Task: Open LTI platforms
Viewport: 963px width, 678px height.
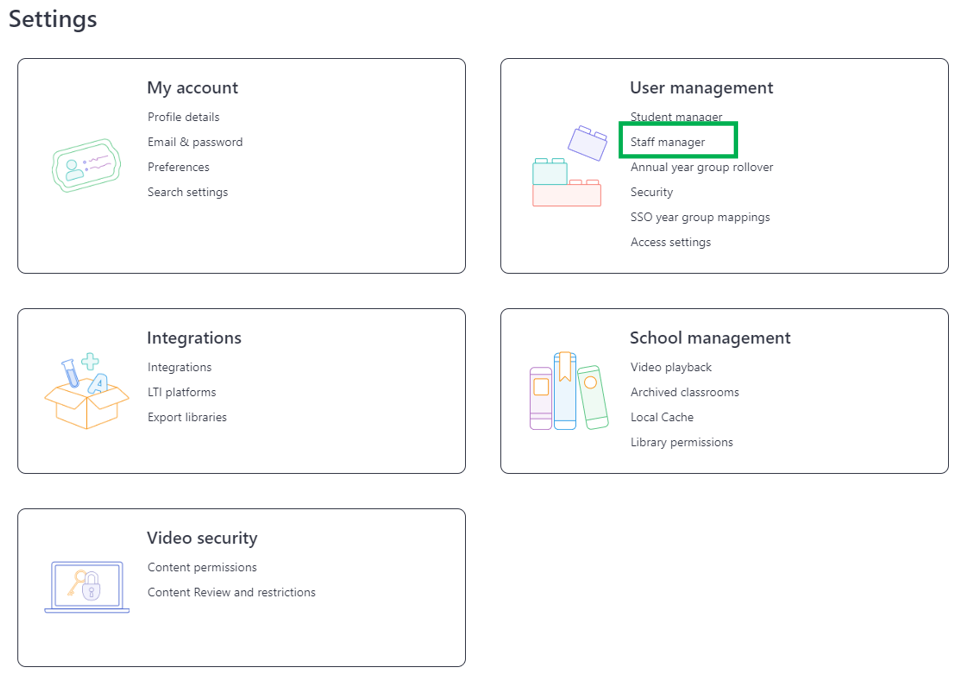Action: [x=182, y=392]
